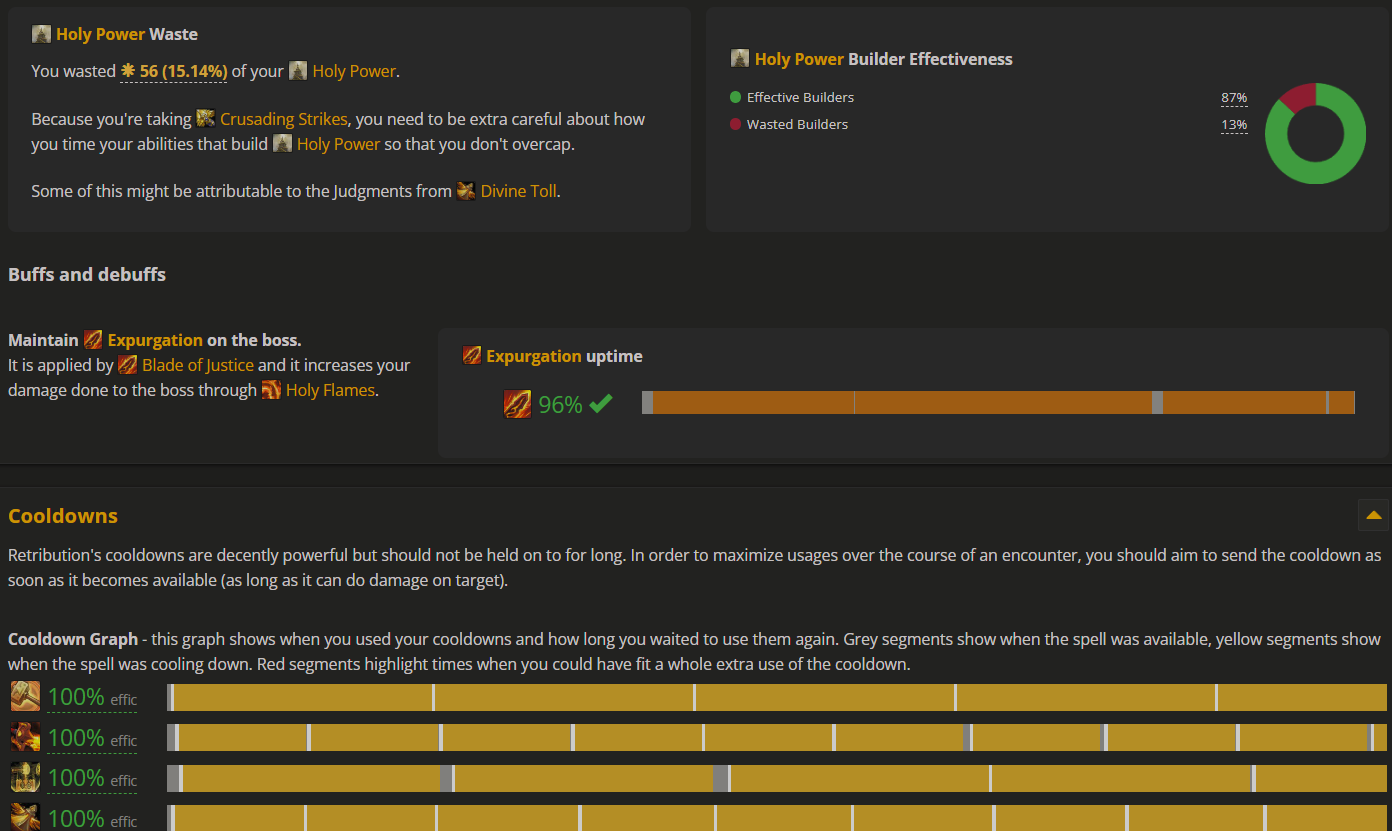Collapse the Cooldowns section with arrow button
The height and width of the screenshot is (831, 1392).
click(x=1373, y=515)
